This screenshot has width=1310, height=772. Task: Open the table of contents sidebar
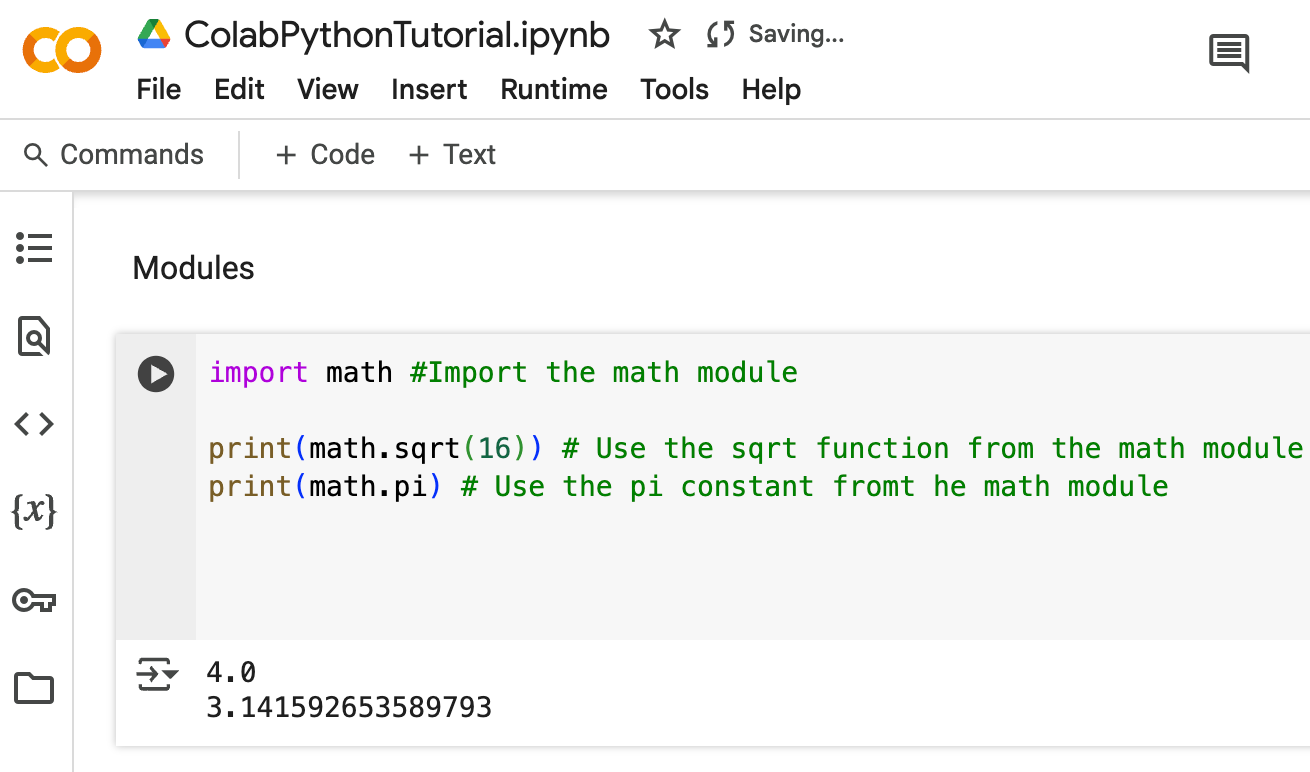(x=34, y=248)
